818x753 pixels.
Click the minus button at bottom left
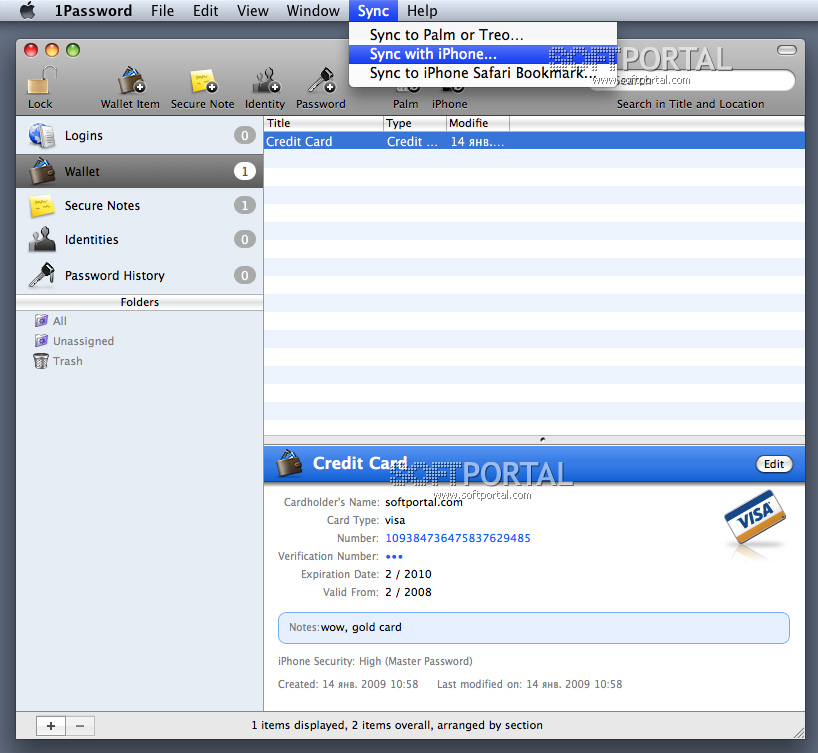point(80,726)
